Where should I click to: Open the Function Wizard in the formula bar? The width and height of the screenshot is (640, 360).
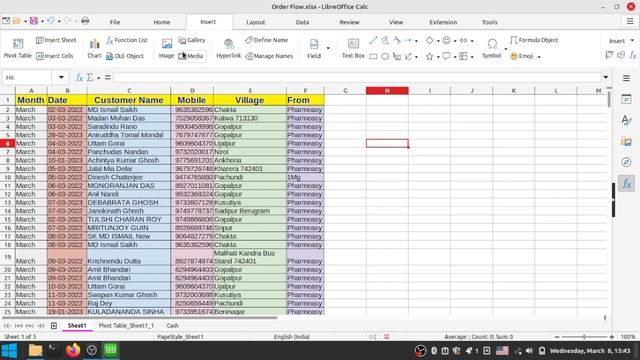coord(79,77)
